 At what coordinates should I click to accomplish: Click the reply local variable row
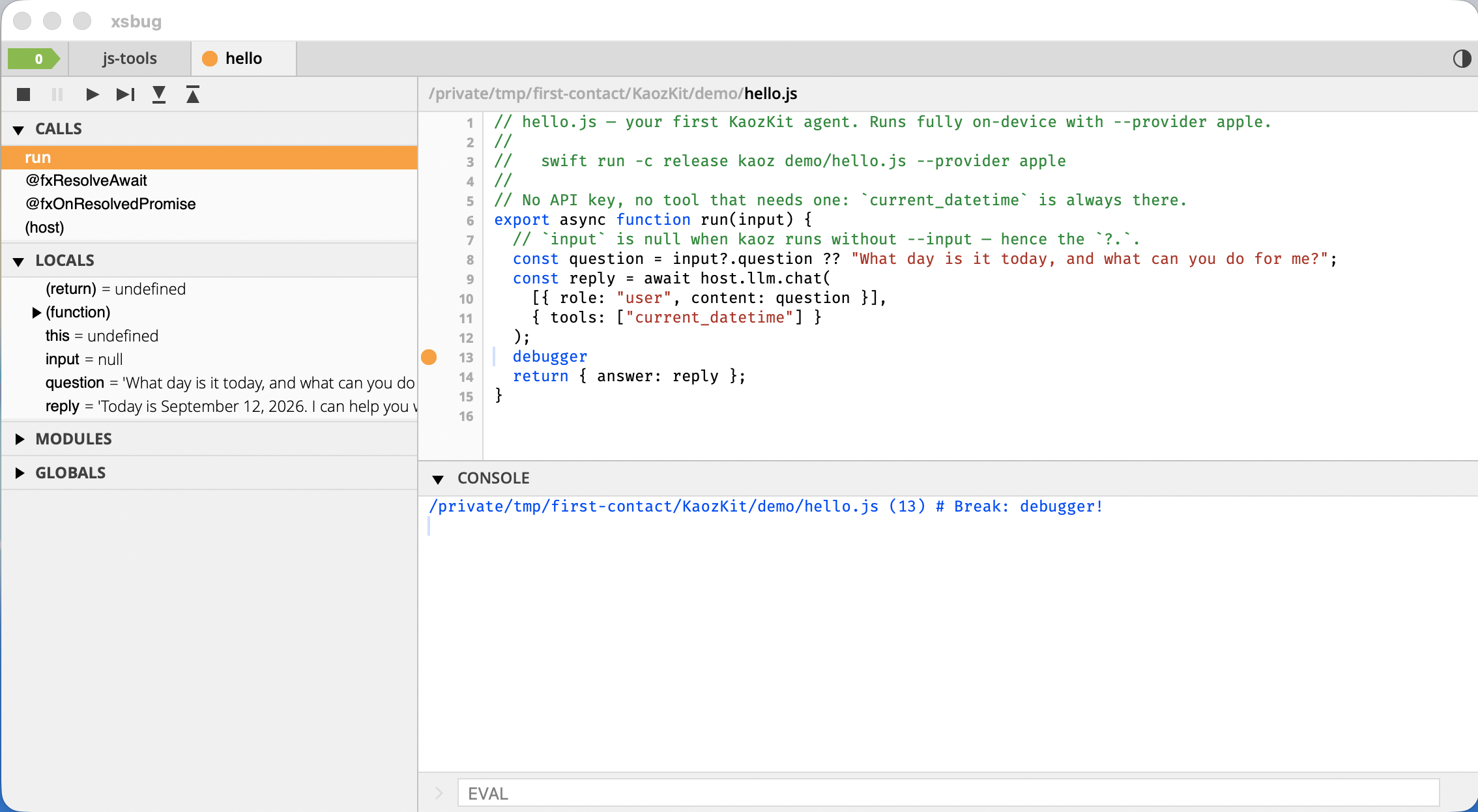click(209, 407)
